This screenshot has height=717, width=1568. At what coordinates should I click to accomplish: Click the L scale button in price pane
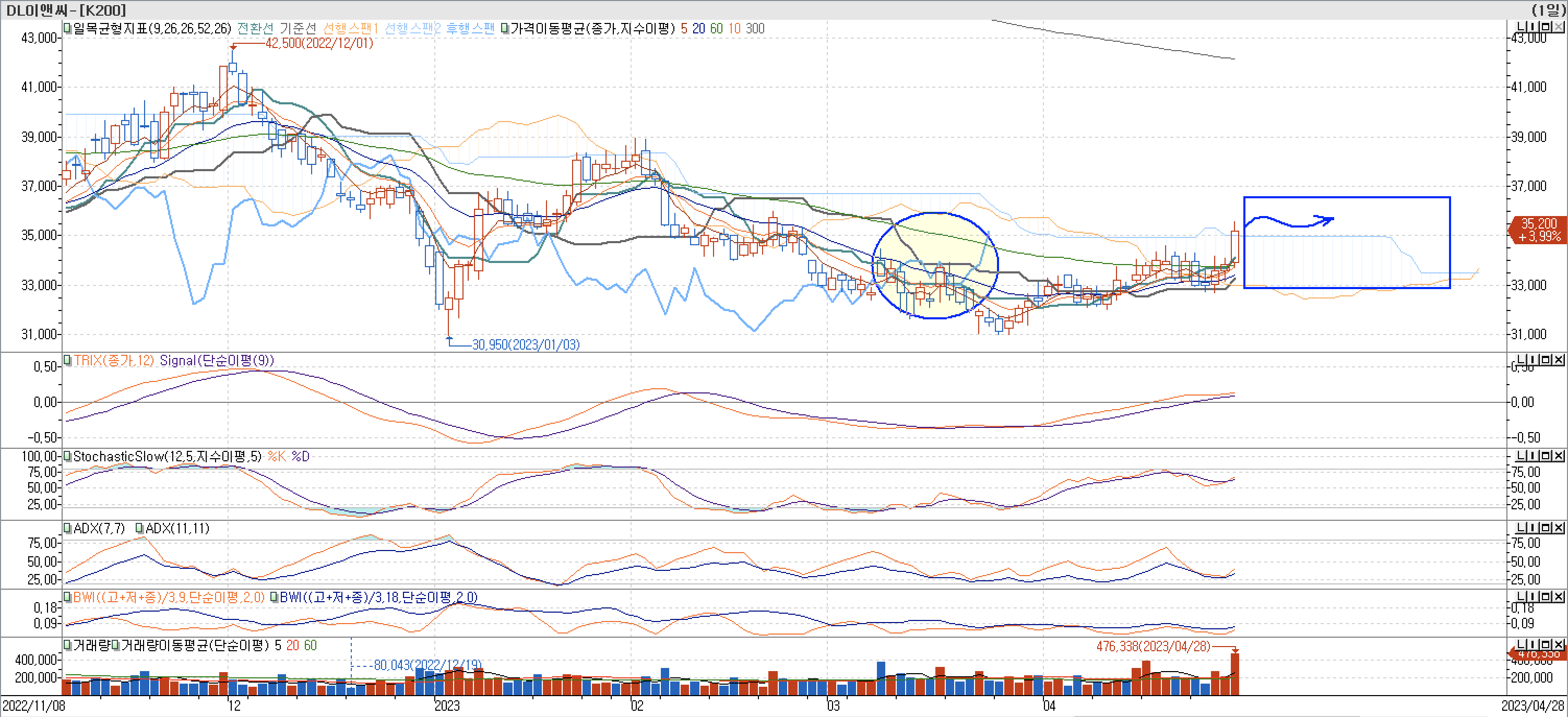[1521, 26]
